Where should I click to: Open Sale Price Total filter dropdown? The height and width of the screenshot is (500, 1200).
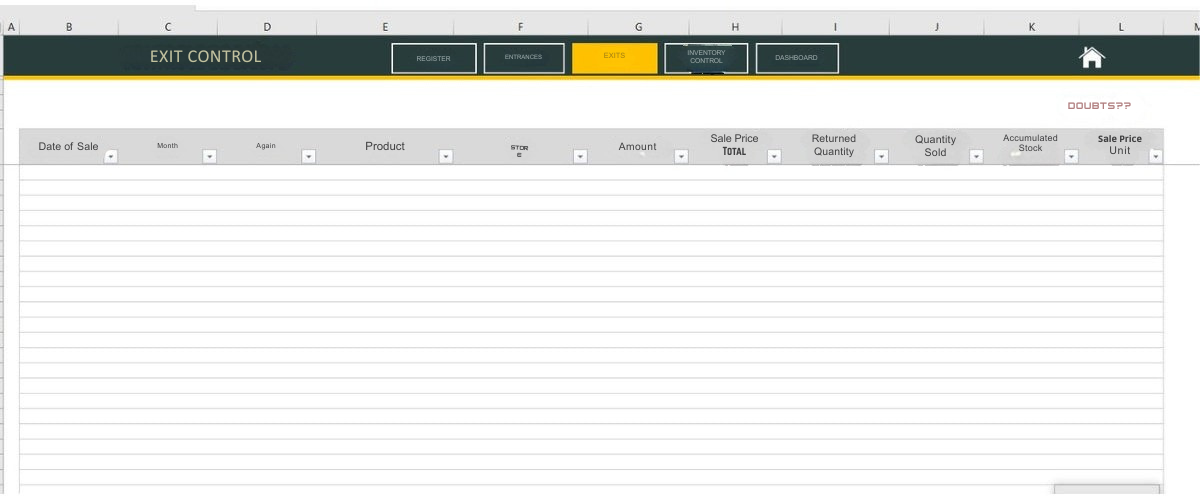tap(773, 156)
